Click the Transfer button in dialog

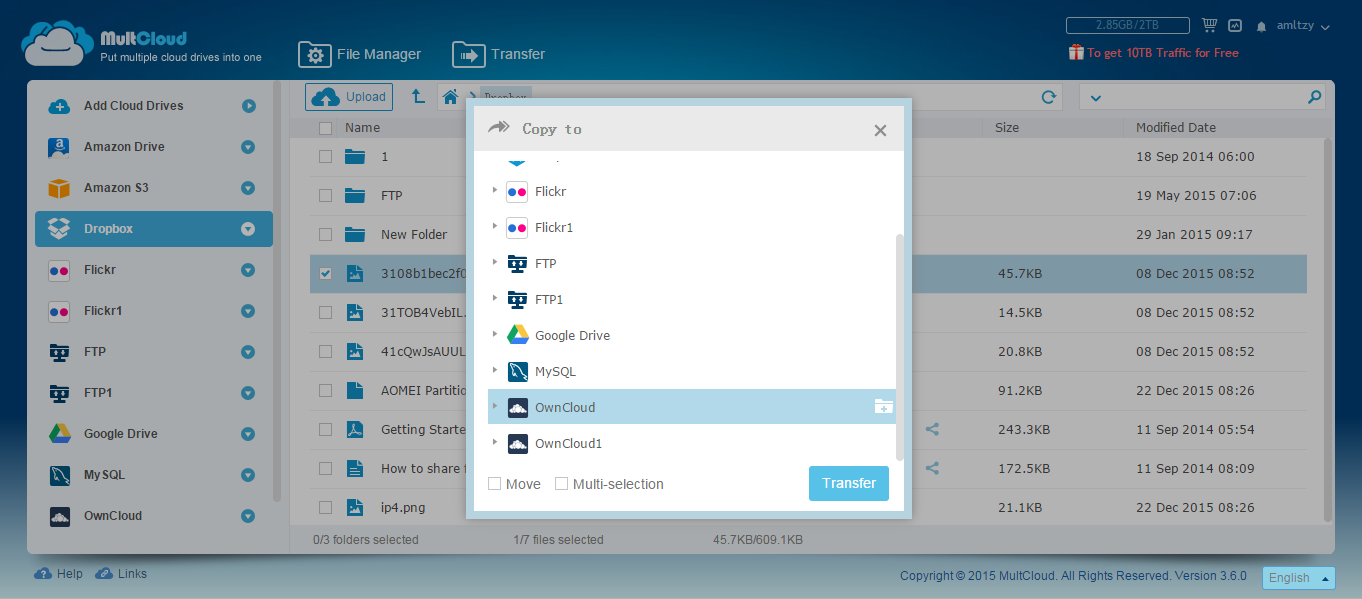pyautogui.click(x=849, y=483)
